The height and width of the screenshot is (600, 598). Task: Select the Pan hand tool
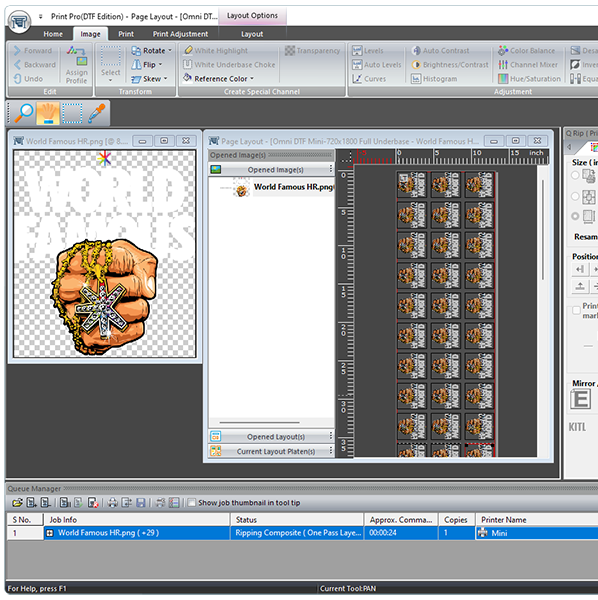coord(48,113)
